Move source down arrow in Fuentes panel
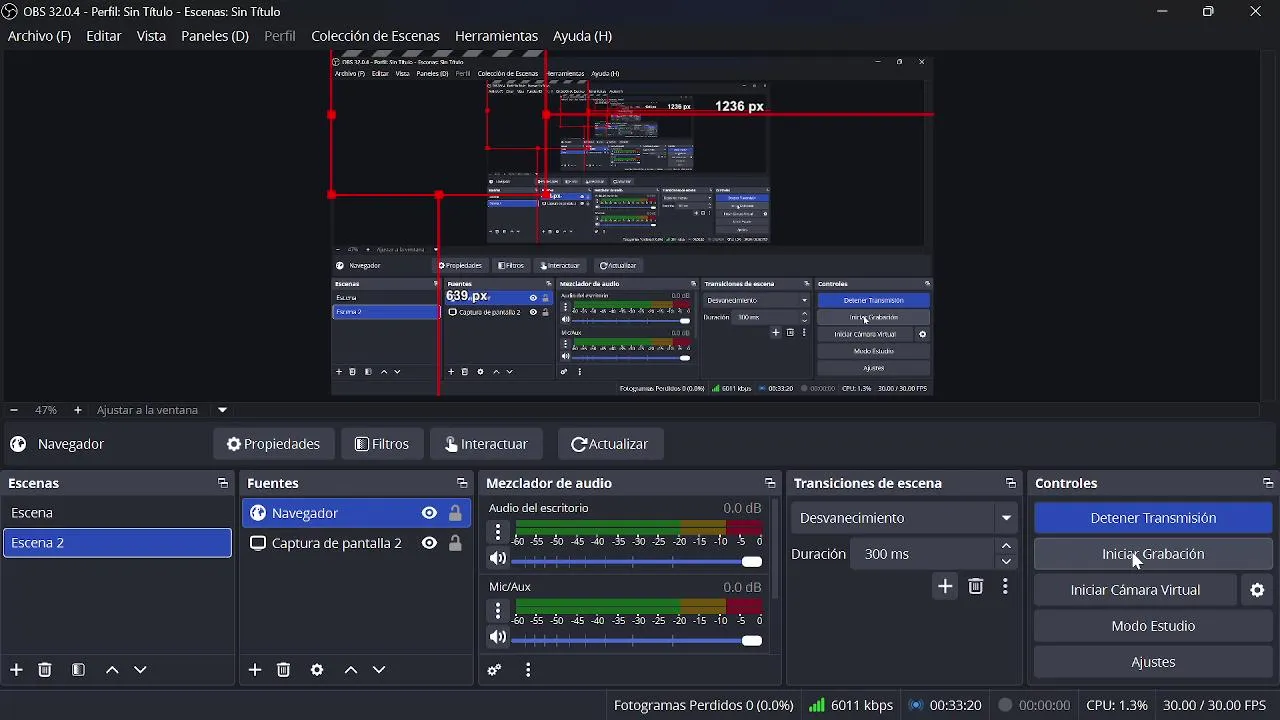The height and width of the screenshot is (720, 1280). pos(380,670)
